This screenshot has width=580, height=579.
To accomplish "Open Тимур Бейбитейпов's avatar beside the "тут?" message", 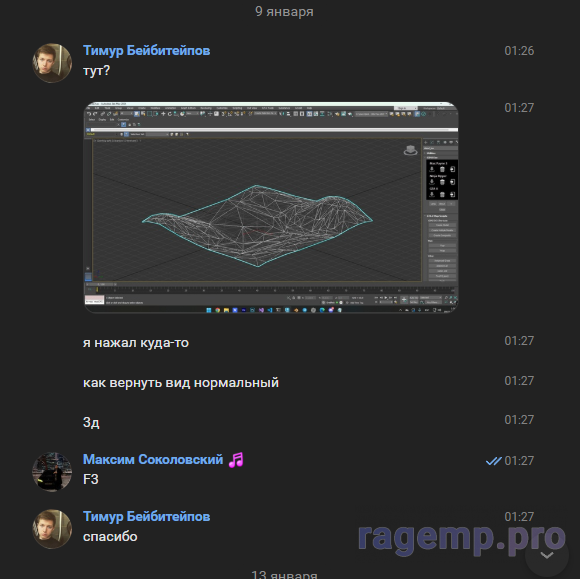I will (52, 63).
